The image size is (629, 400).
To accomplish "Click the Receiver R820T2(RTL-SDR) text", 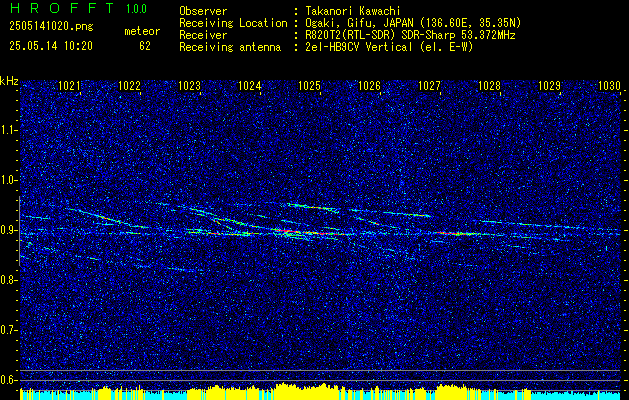I will pos(408,35).
